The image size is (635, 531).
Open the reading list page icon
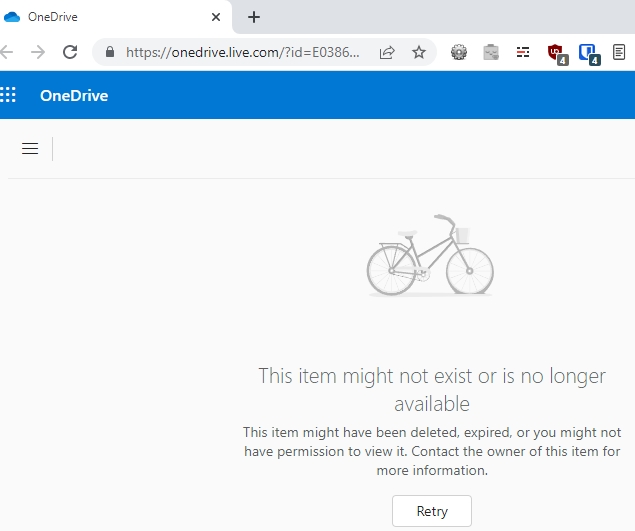click(619, 52)
